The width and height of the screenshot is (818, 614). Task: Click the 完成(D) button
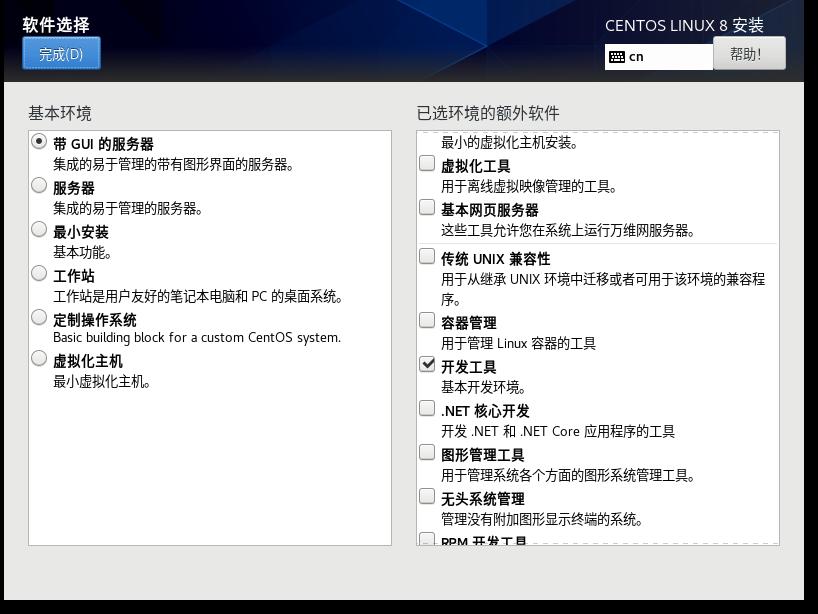coord(60,53)
